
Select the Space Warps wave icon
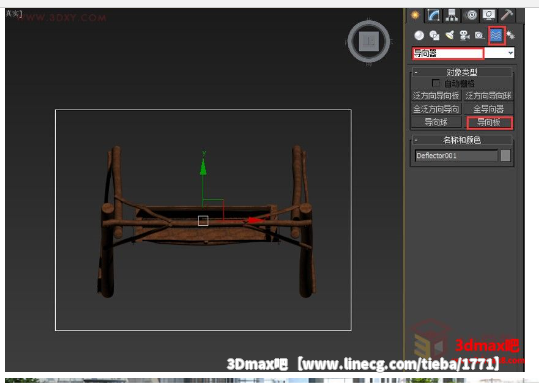(496, 35)
